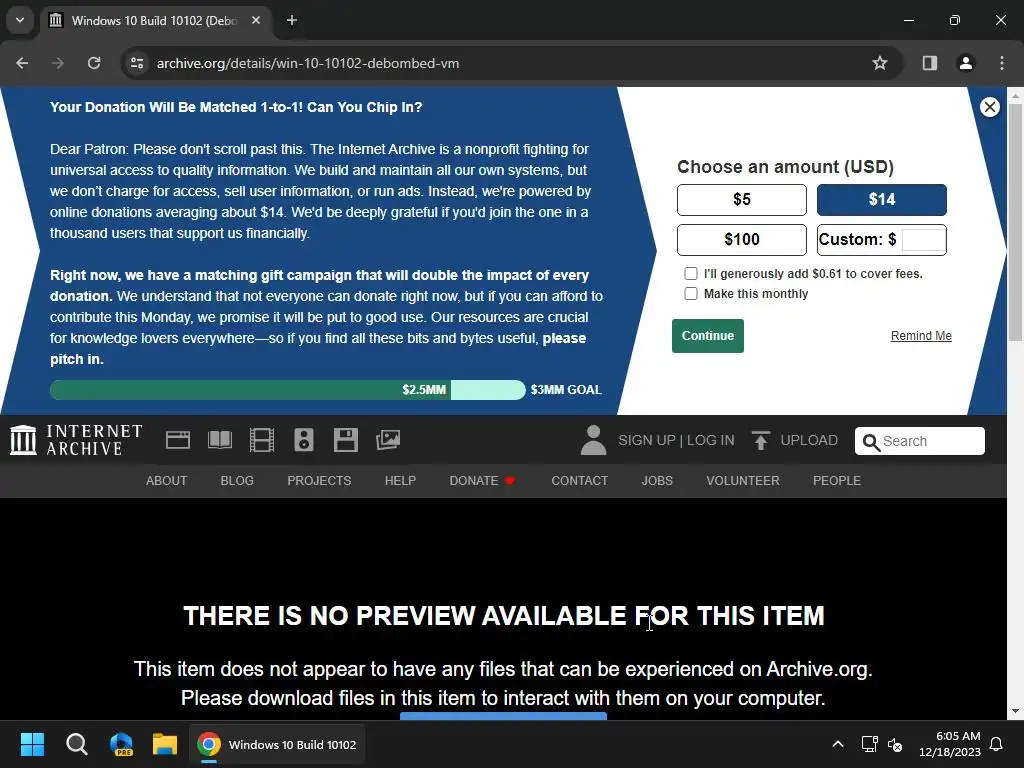The width and height of the screenshot is (1024, 768).
Task: Open the notifications bell
Action: click(x=997, y=744)
